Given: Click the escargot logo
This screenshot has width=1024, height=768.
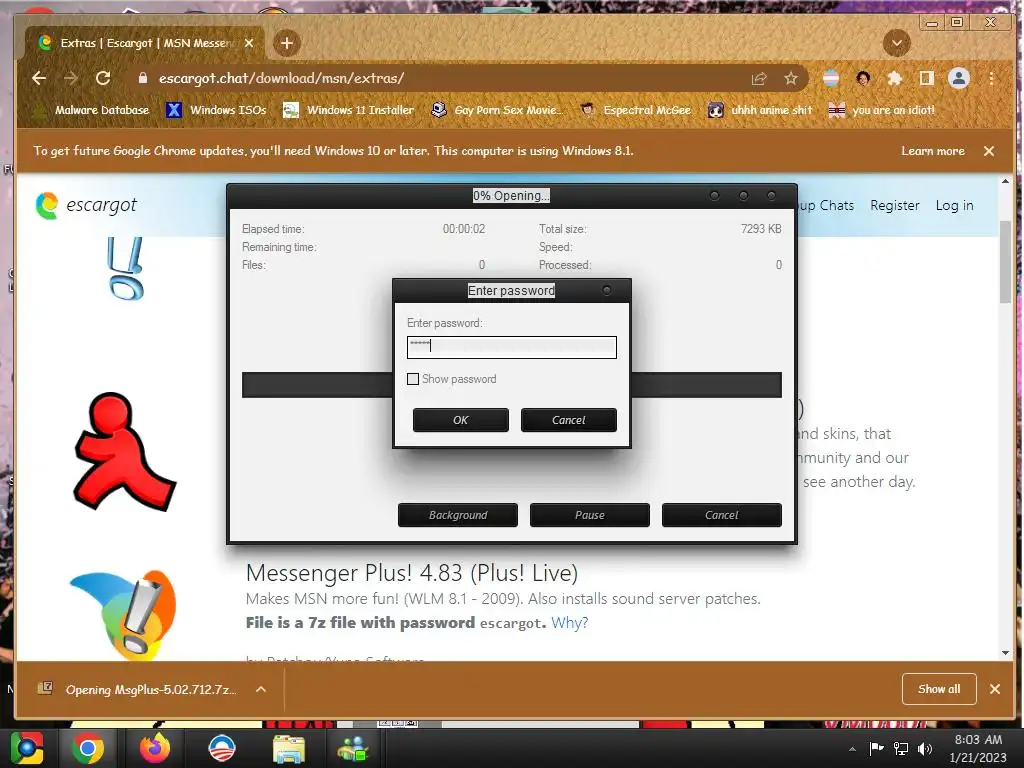Looking at the screenshot, I should click(86, 205).
